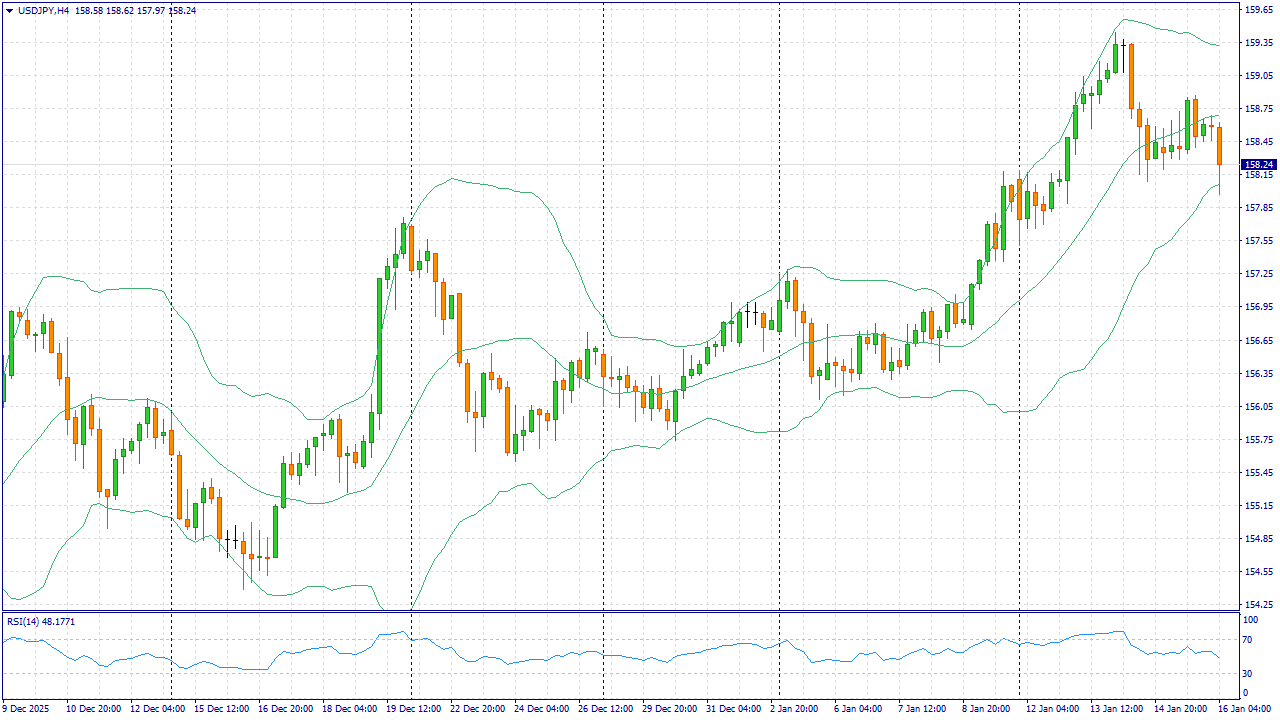The image size is (1280, 720).
Task: Click the RSI scale 100 level label
Action: 1251,620
